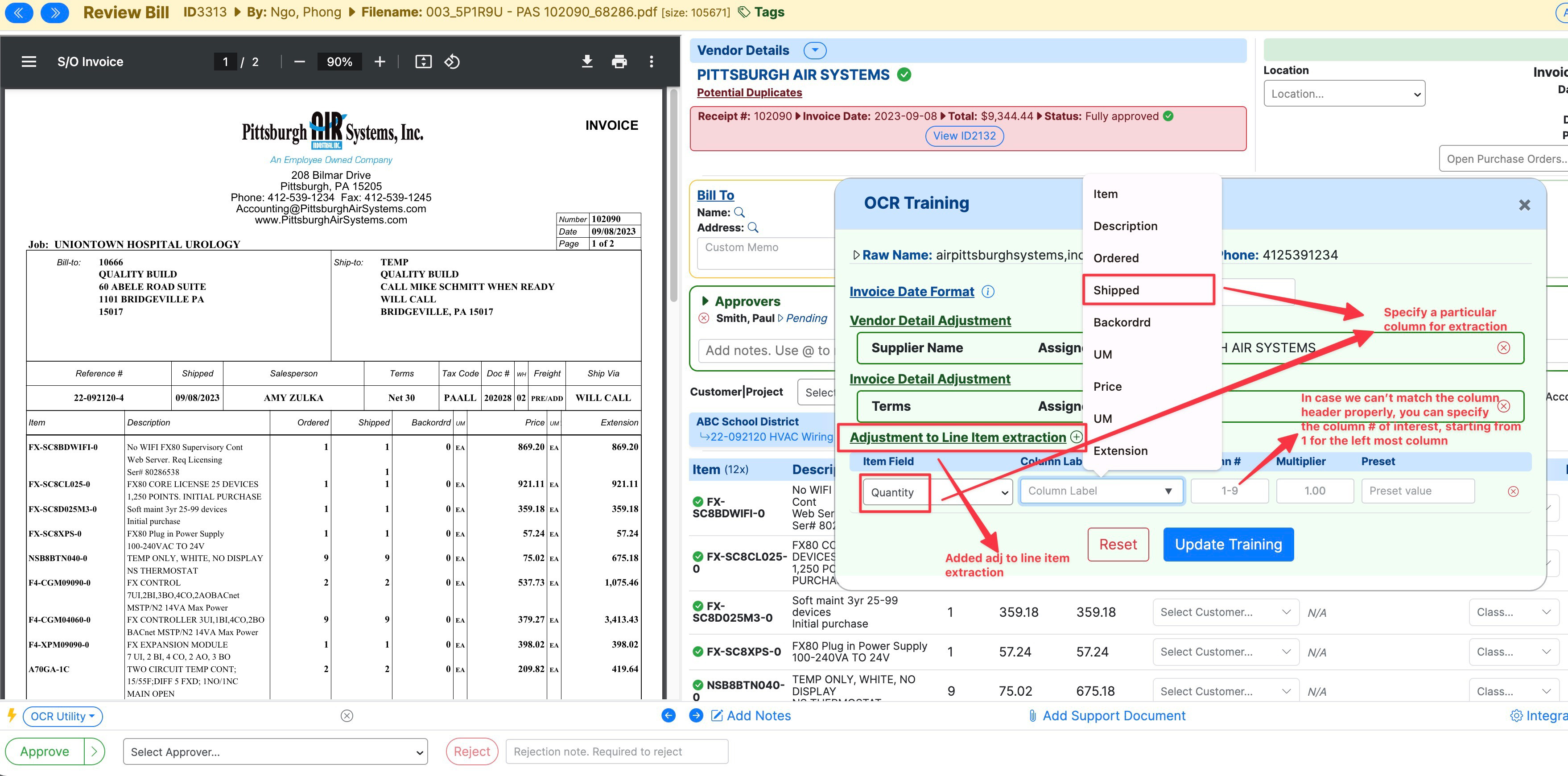Screen dimensions: 1568x776
Task: Navigate forward with blue right arrow
Action: pyautogui.click(x=696, y=716)
